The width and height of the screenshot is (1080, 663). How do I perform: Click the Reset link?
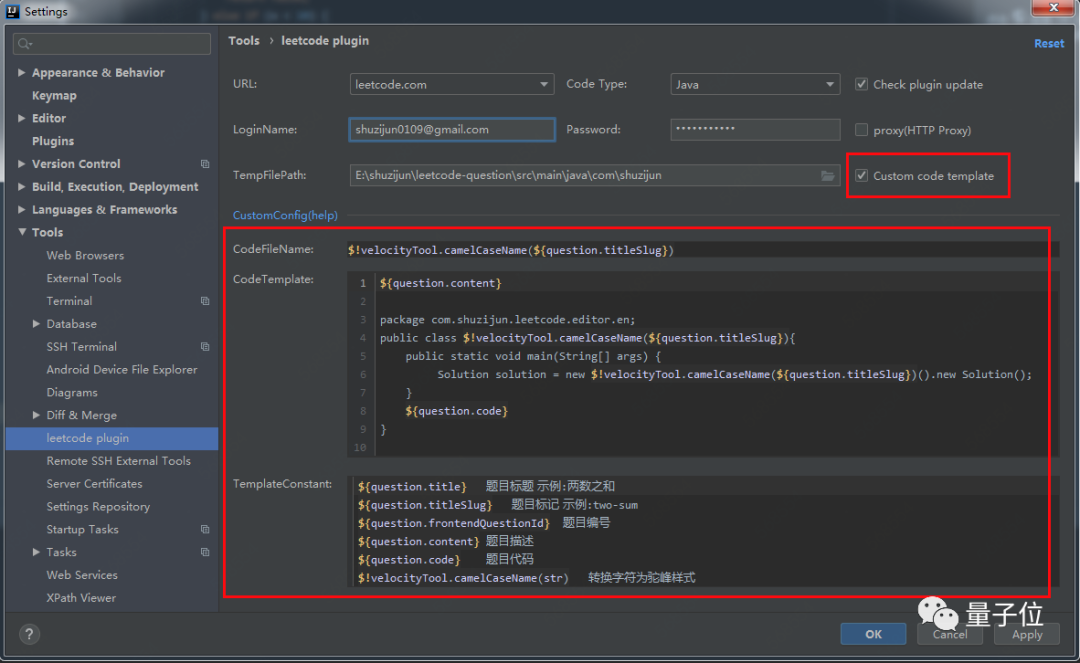coord(1049,44)
